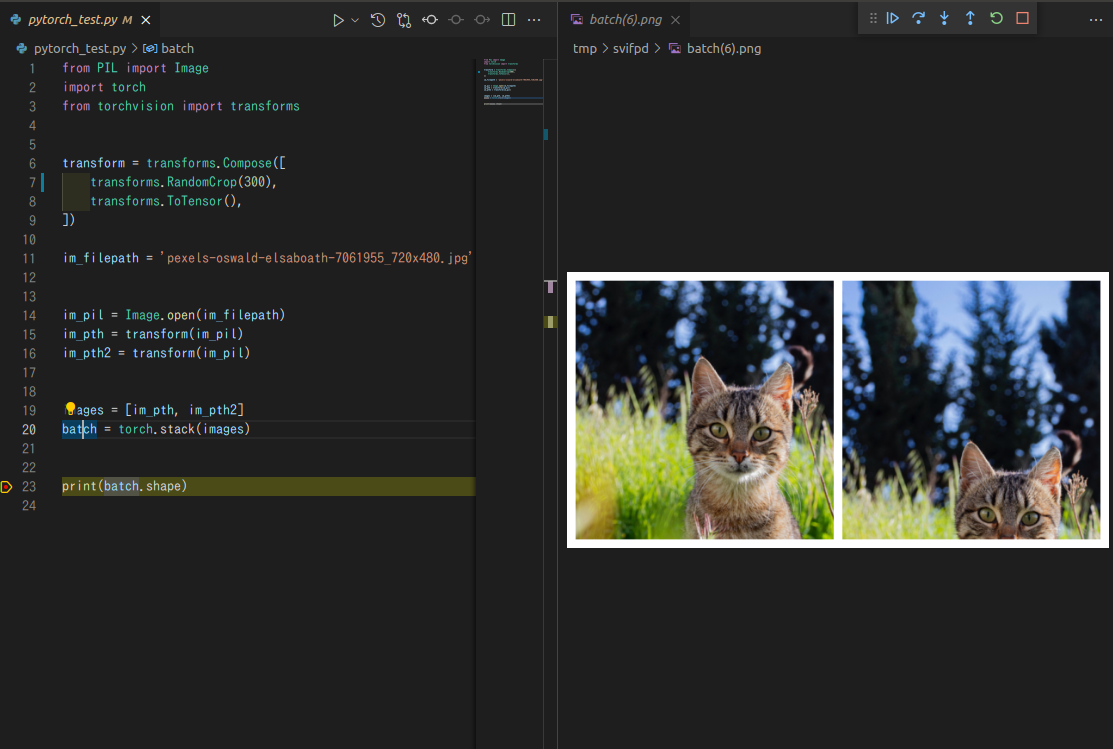This screenshot has height=749, width=1113.
Task: Click the overview ruler marker near line 14
Action: pos(549,322)
